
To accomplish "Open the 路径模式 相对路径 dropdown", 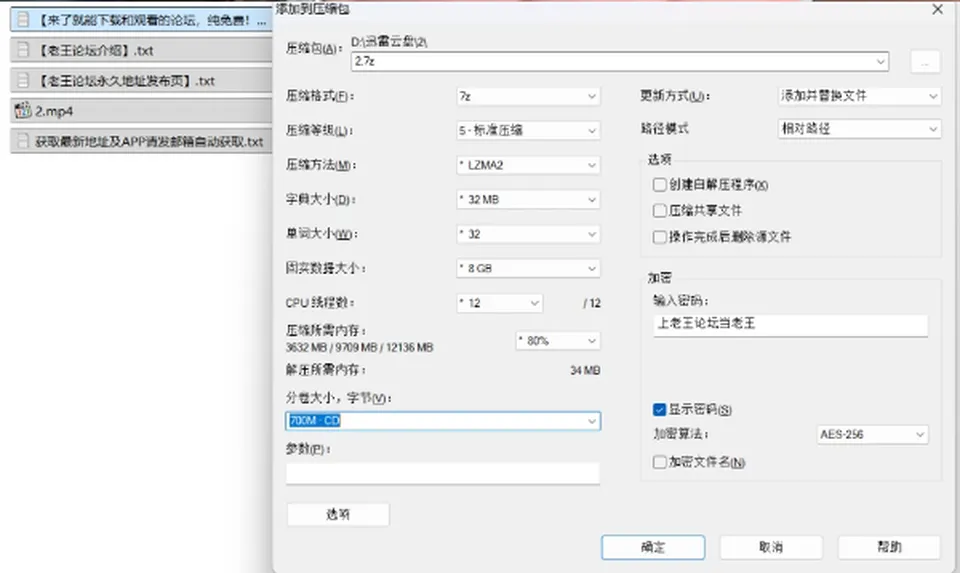I will tap(860, 129).
